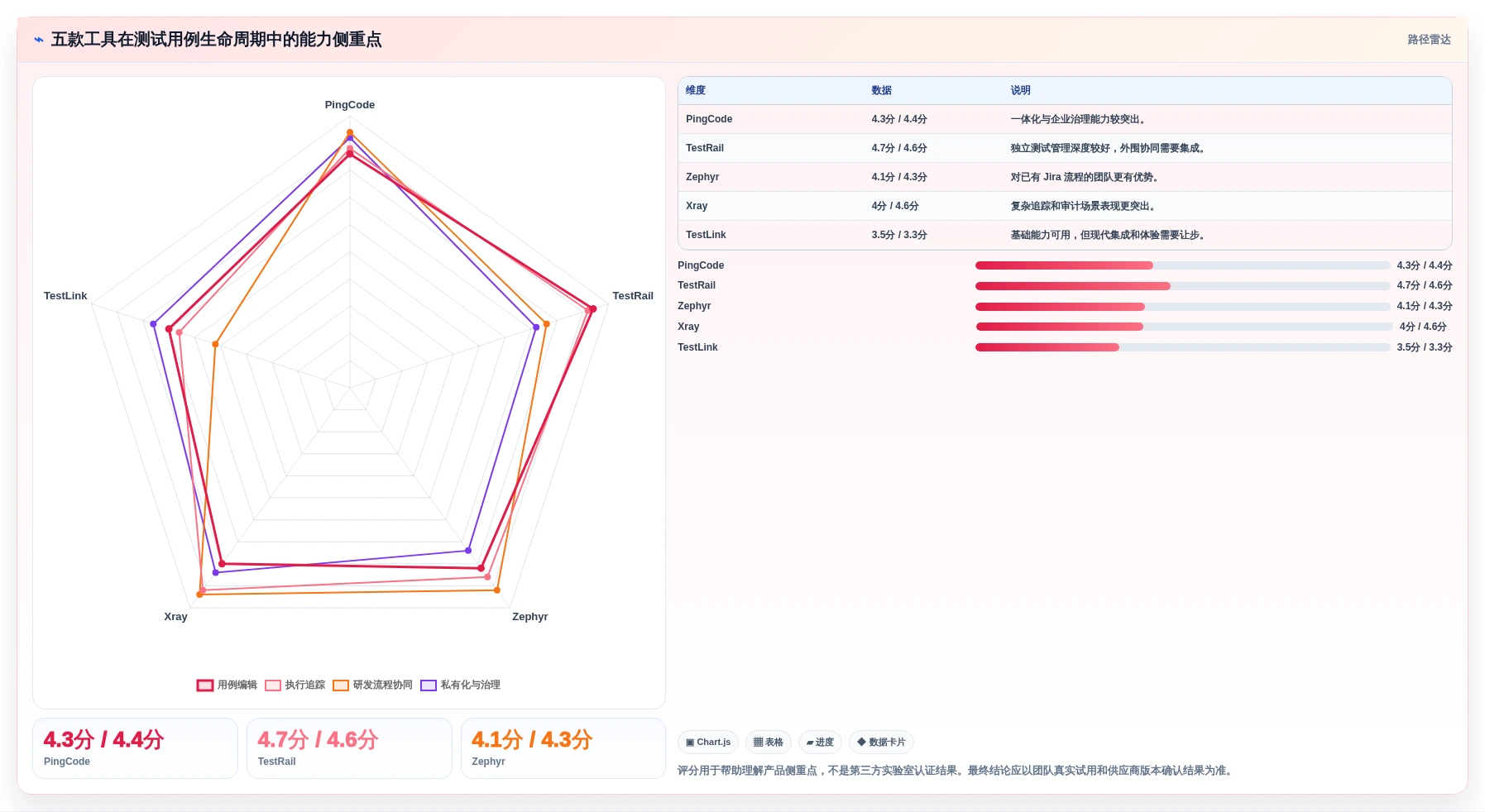This screenshot has width=1485, height=812.
Task: Click the Xray progress bar
Action: coord(1184,327)
